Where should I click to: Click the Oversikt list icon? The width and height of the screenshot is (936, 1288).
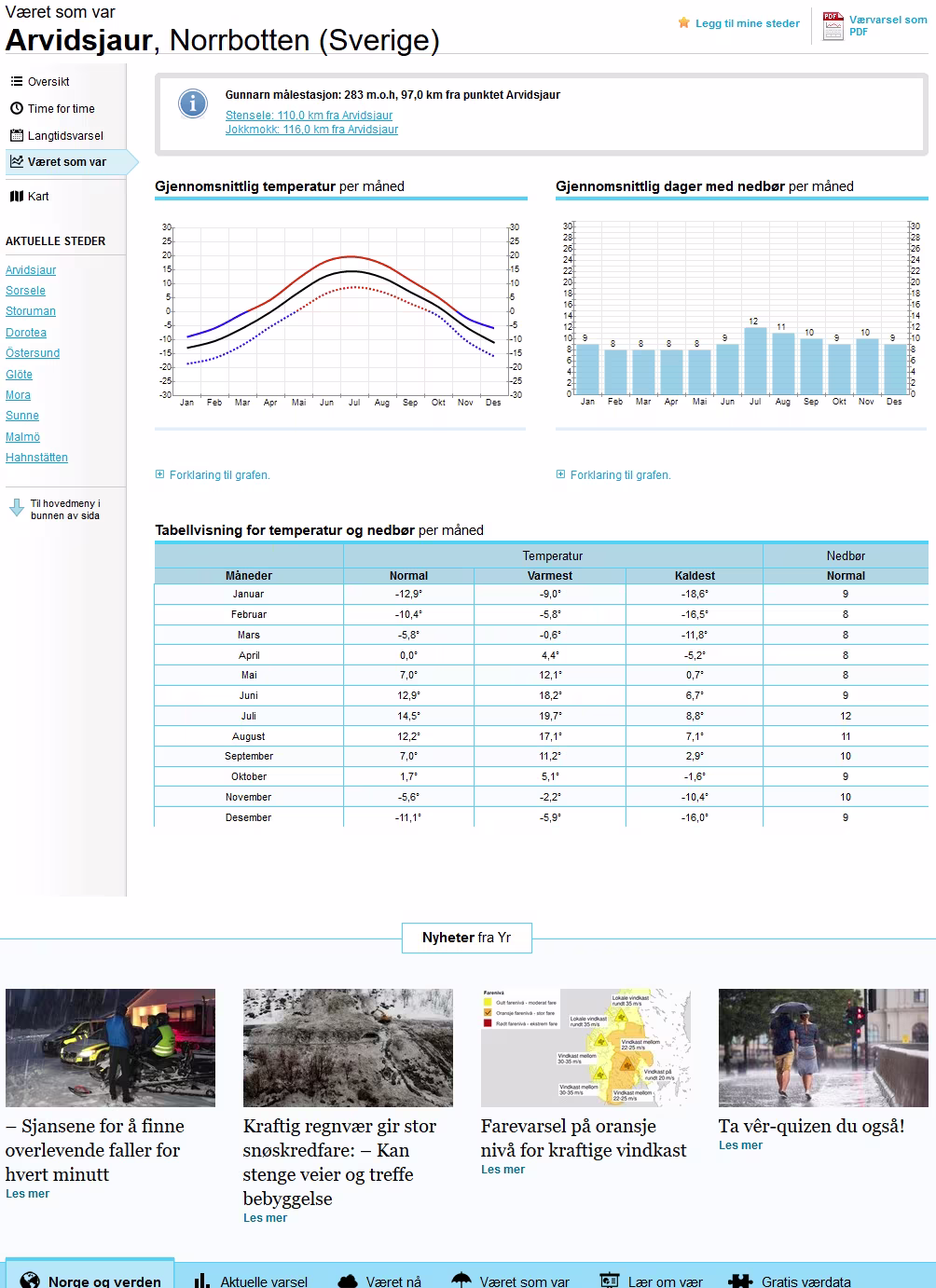[16, 82]
